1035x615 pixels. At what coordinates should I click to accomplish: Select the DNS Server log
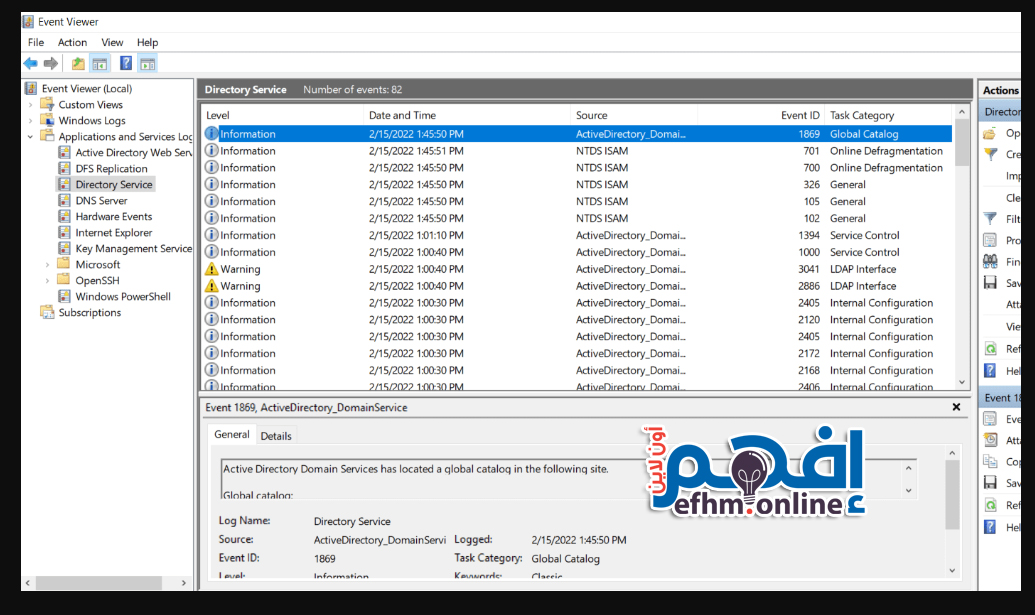click(x=101, y=201)
